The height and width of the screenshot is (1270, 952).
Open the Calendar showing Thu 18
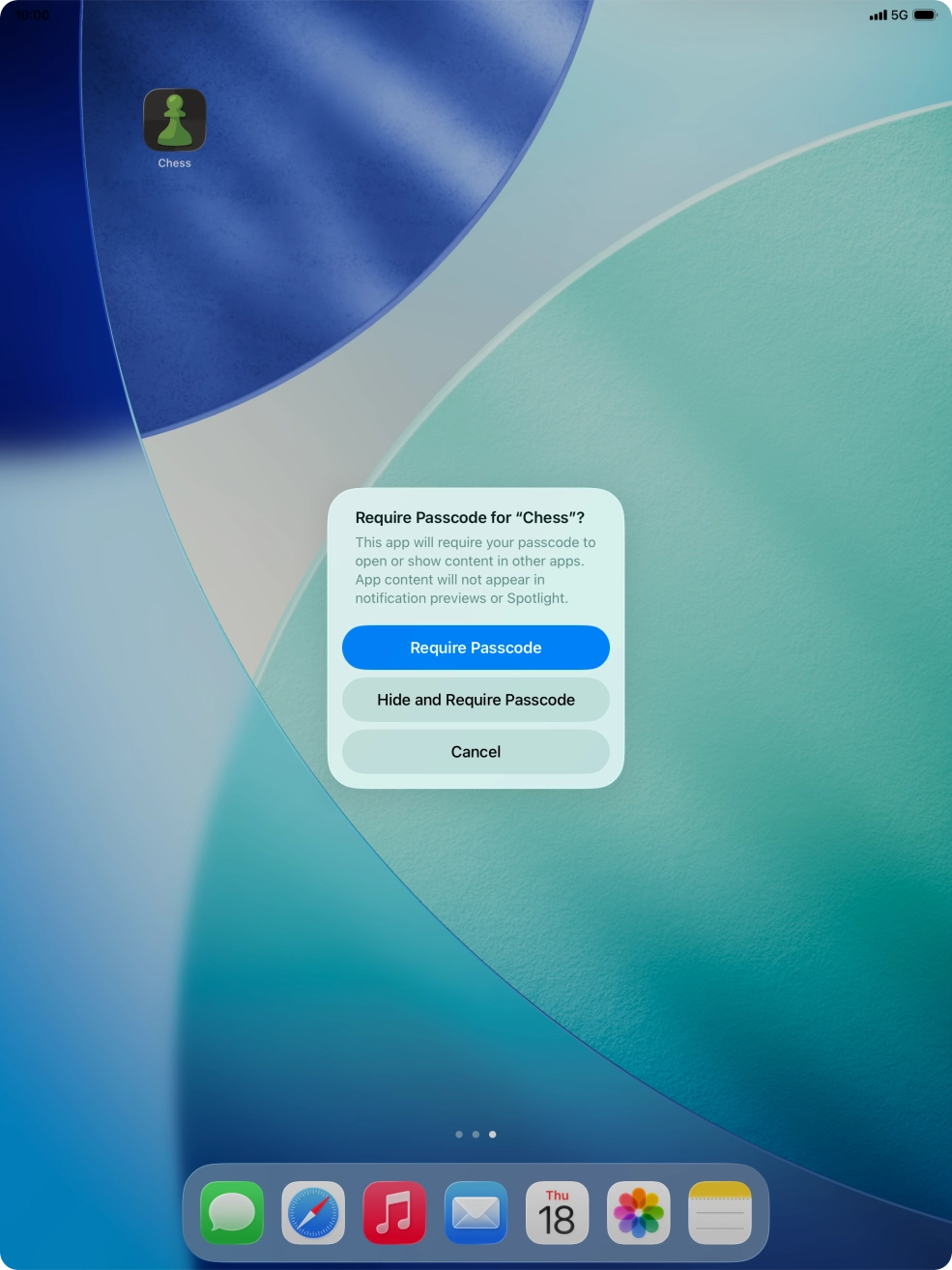[557, 1212]
